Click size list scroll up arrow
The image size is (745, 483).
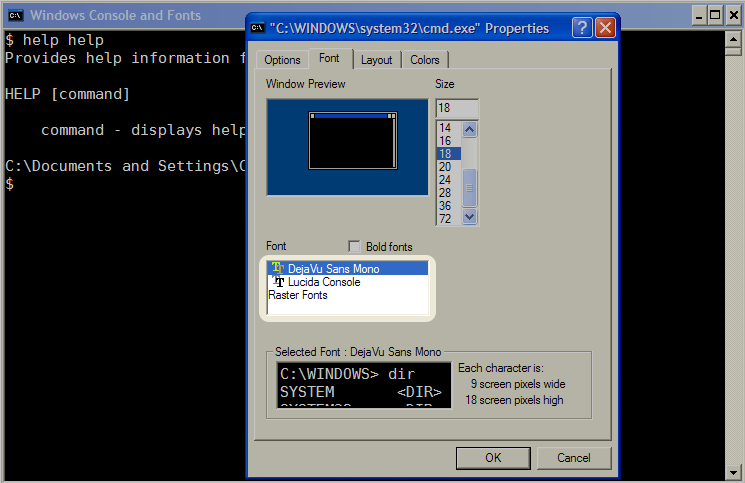[x=469, y=129]
